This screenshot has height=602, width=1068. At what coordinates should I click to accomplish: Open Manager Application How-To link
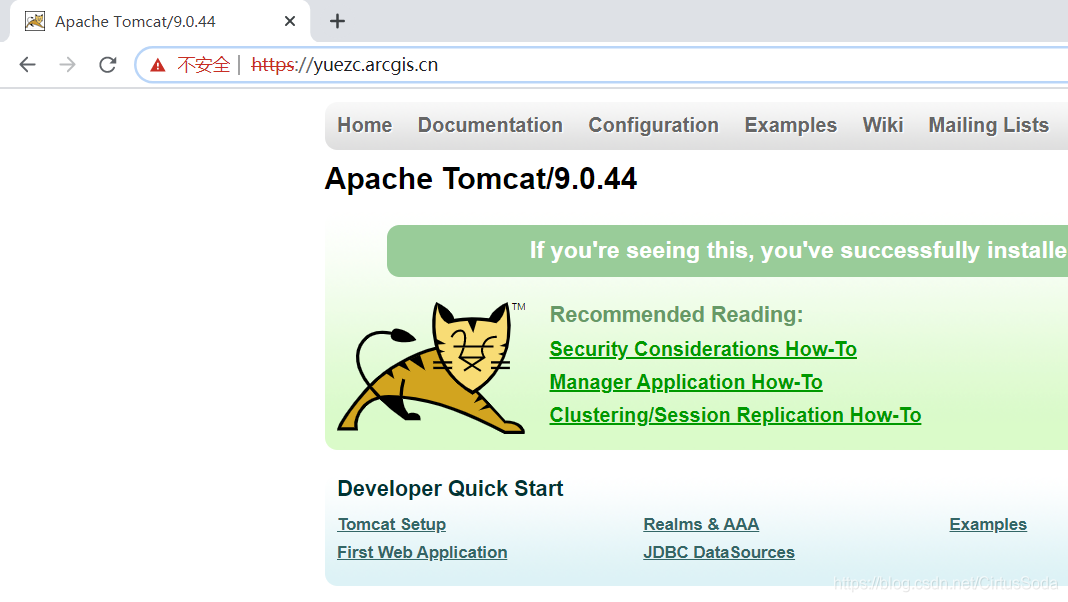click(x=686, y=383)
